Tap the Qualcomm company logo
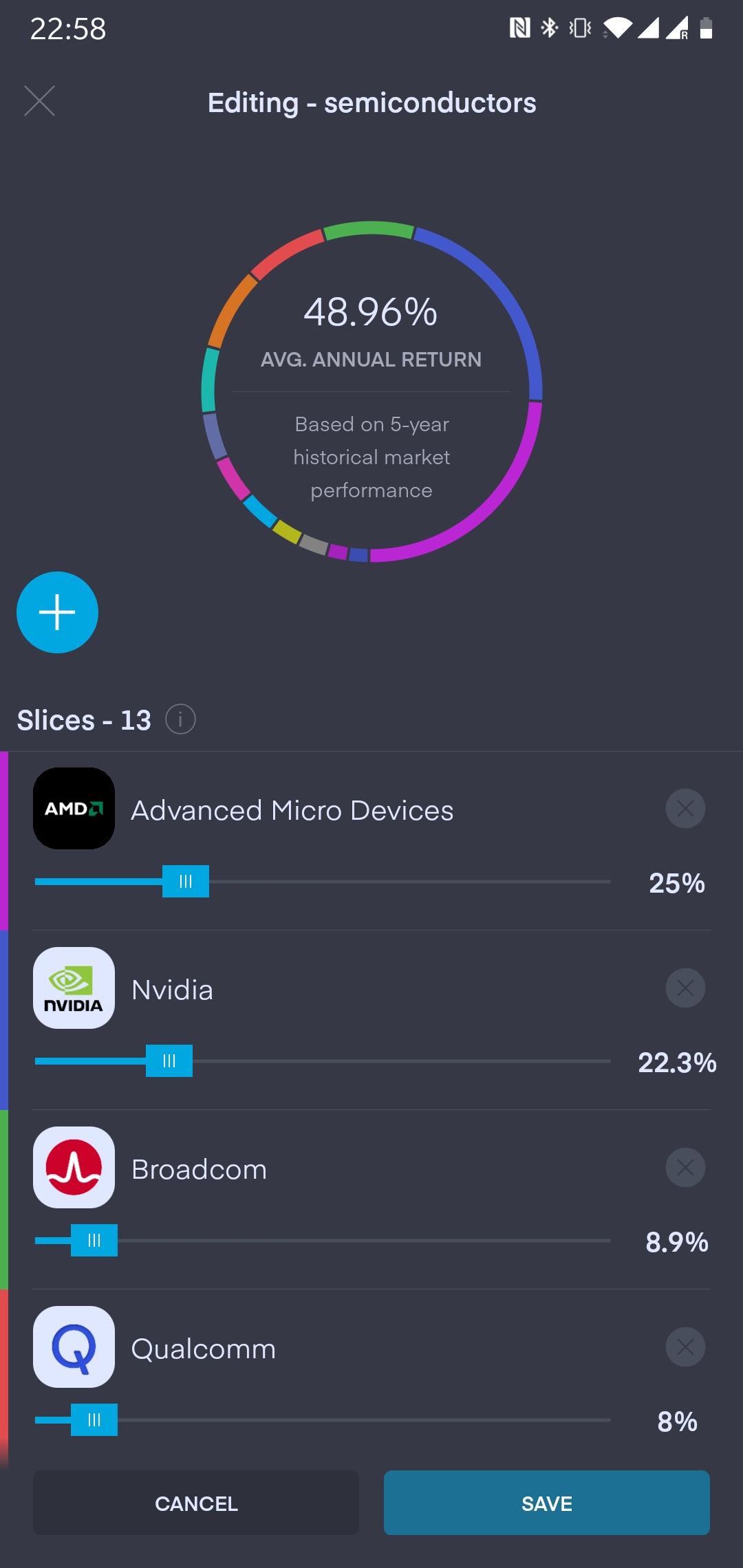 [74, 1347]
